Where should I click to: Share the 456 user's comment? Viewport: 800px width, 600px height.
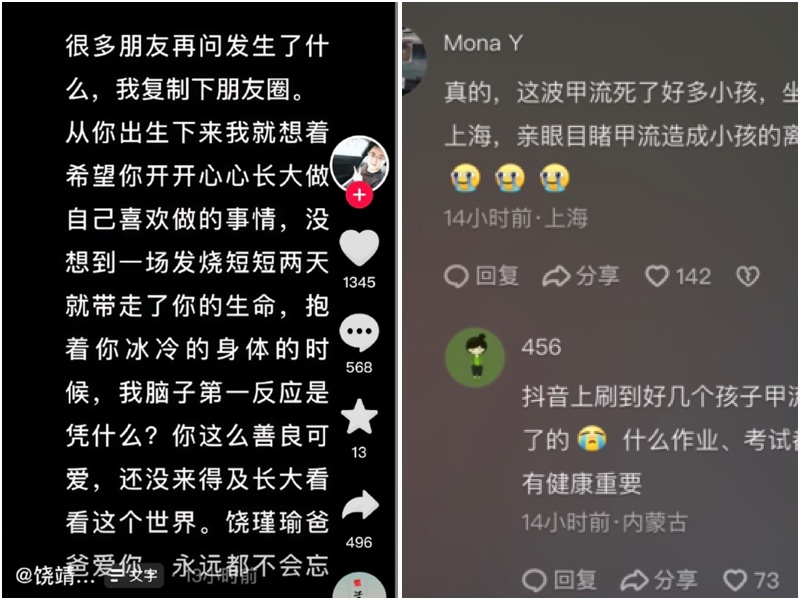[x=659, y=580]
